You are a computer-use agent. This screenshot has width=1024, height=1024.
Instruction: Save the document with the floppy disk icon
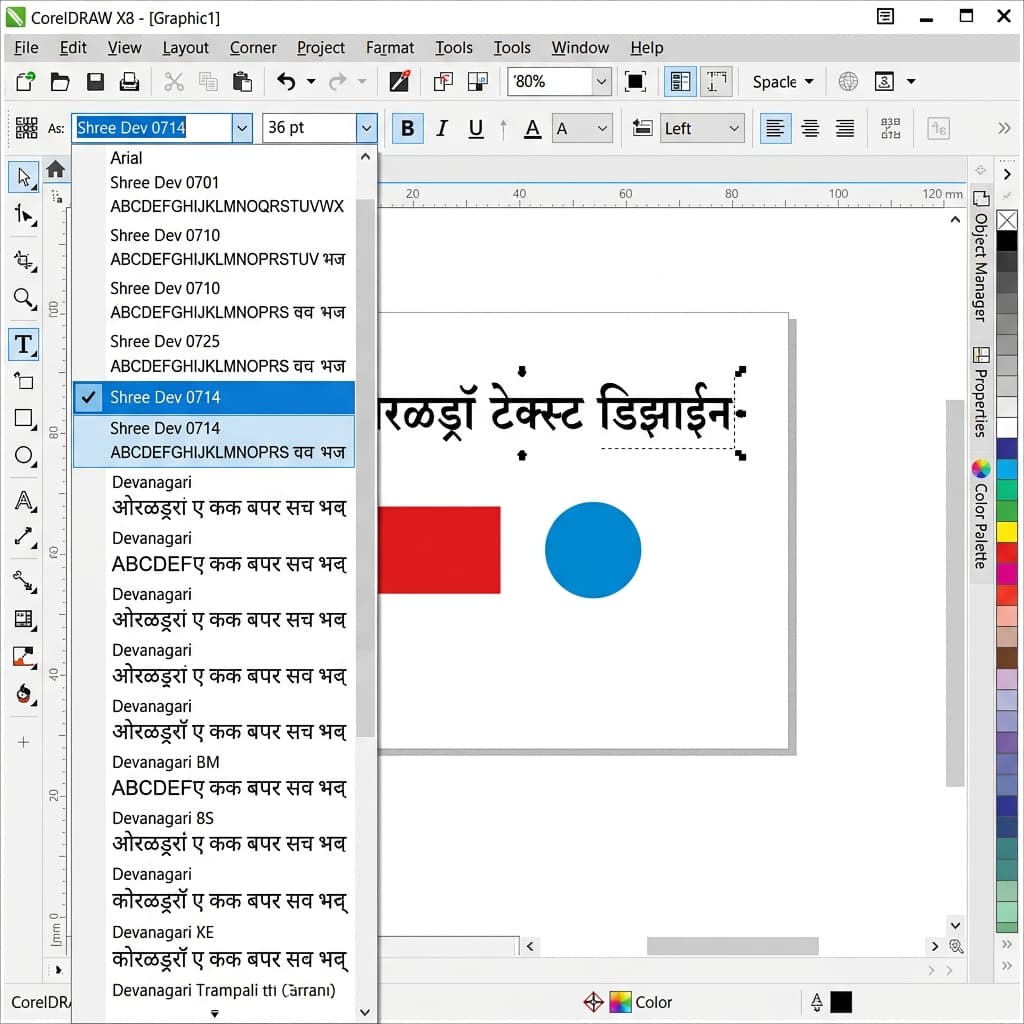95,82
